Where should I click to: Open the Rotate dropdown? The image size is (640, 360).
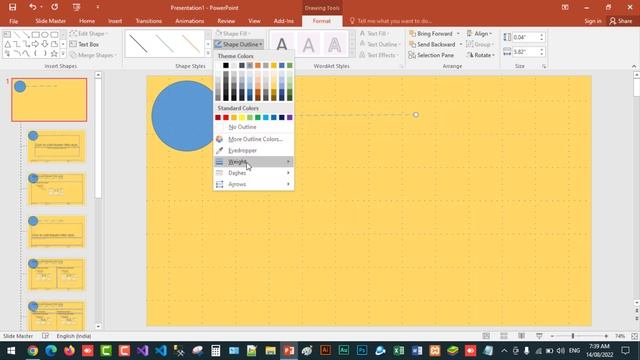click(x=480, y=55)
